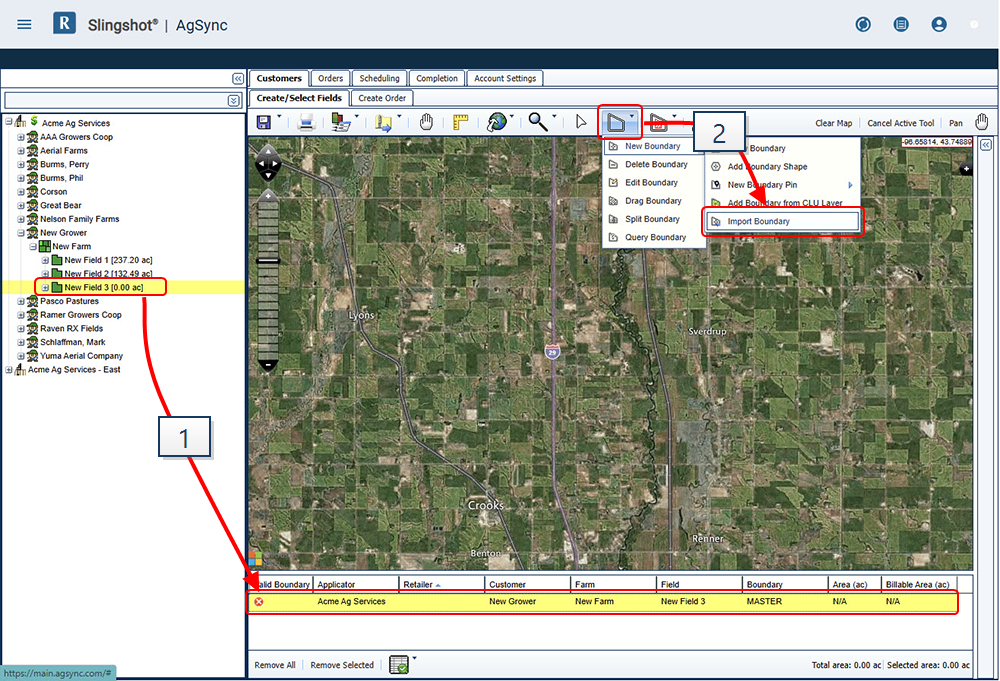Screen dimensions: 1000x681
Task: Click the globe map toolbar icon
Action: pyautogui.click(x=496, y=121)
